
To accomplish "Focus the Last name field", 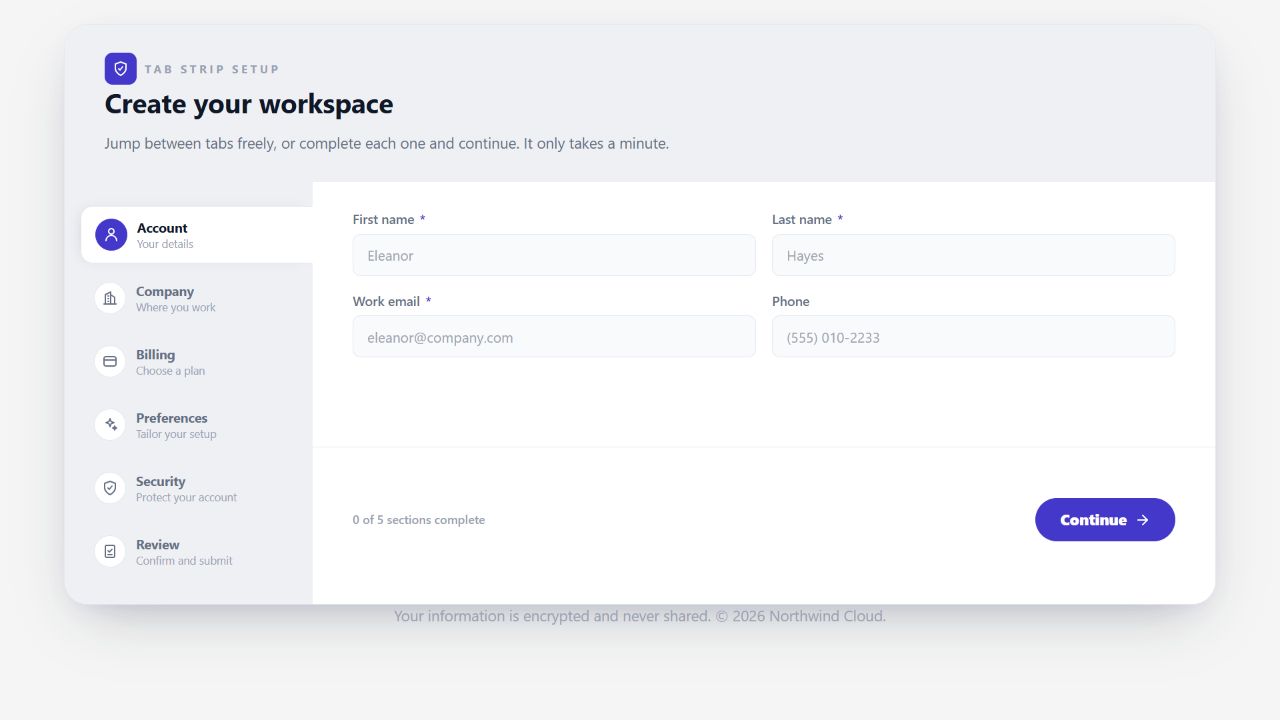I will pos(973,255).
